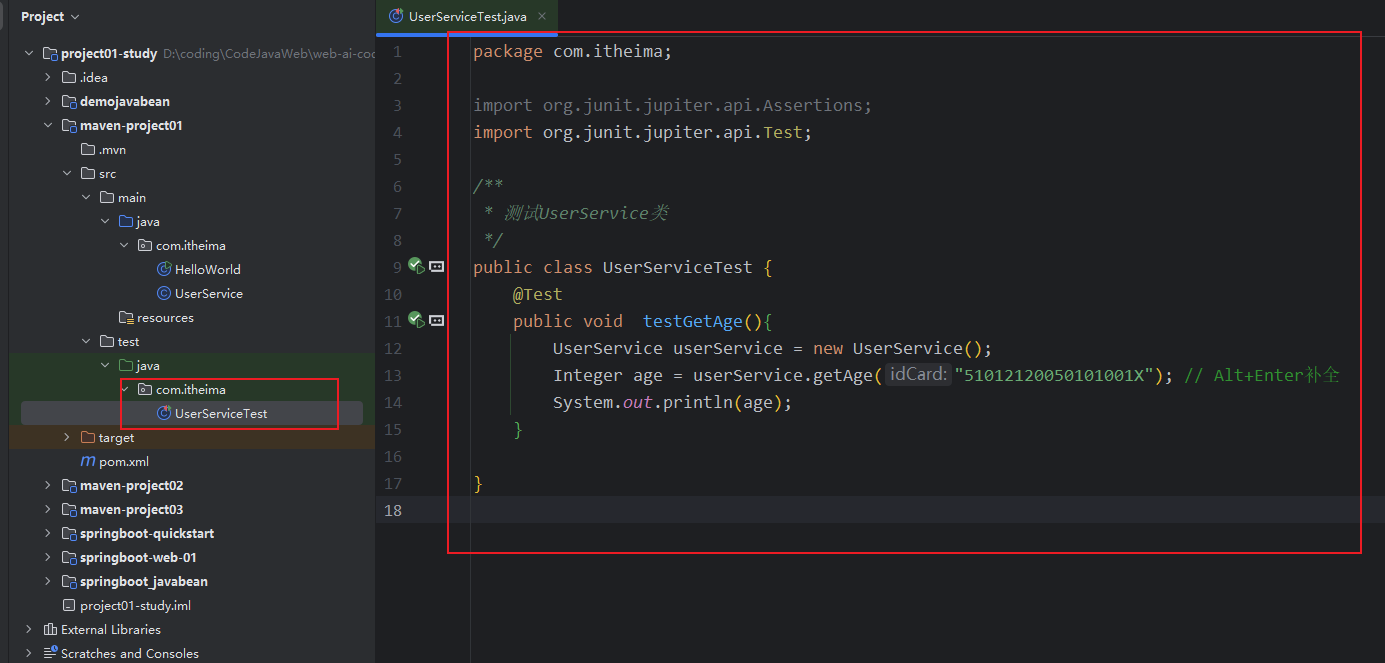This screenshot has width=1385, height=663.
Task: Click the @Test annotation on line 10
Action: [538, 294]
